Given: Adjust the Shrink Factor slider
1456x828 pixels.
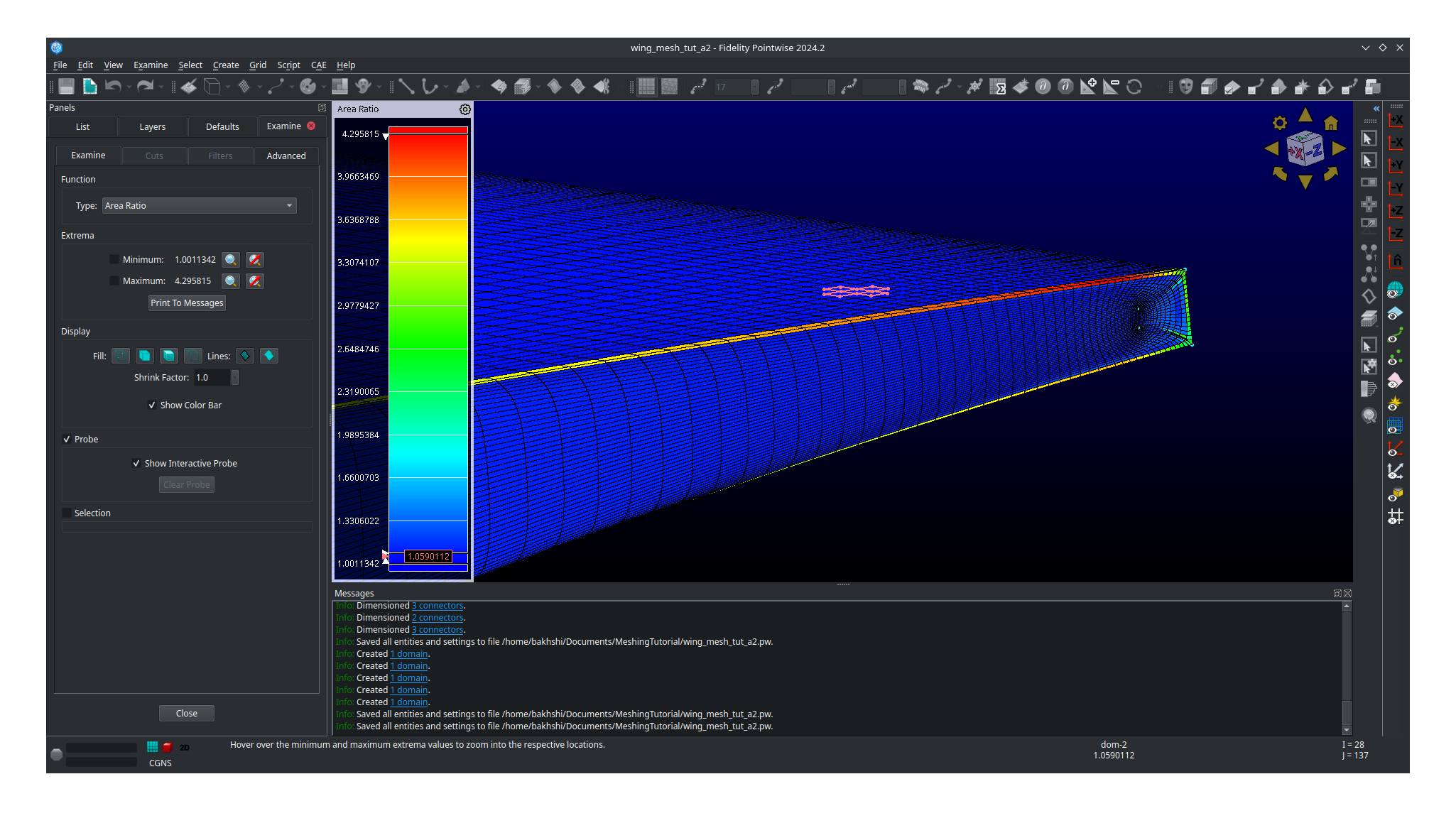Looking at the screenshot, I should pyautogui.click(x=235, y=377).
